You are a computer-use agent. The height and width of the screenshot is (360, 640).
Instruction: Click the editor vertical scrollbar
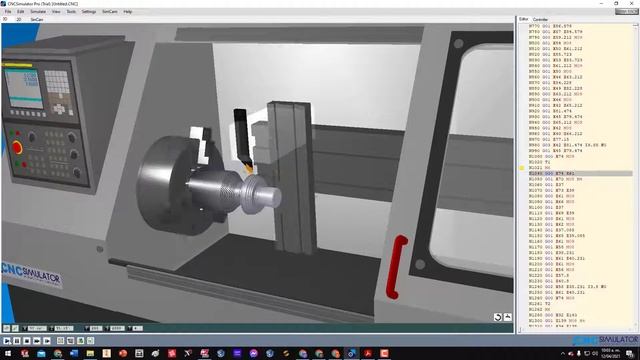tap(636, 176)
